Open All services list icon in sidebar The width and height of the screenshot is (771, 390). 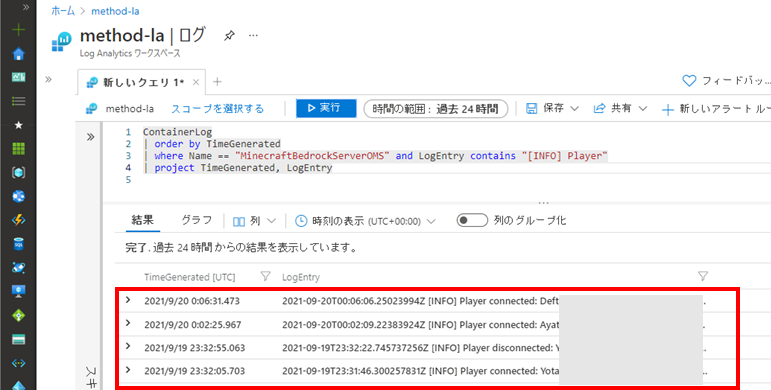pos(18,101)
